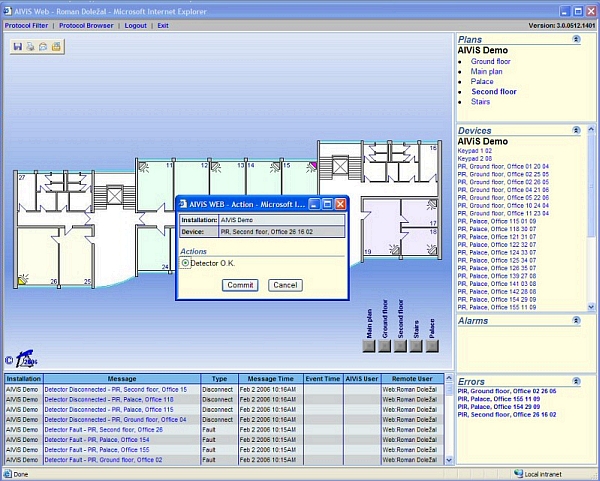Viewport: 600px width, 481px height.
Task: Open the Main plan link in Plans
Action: click(486, 72)
